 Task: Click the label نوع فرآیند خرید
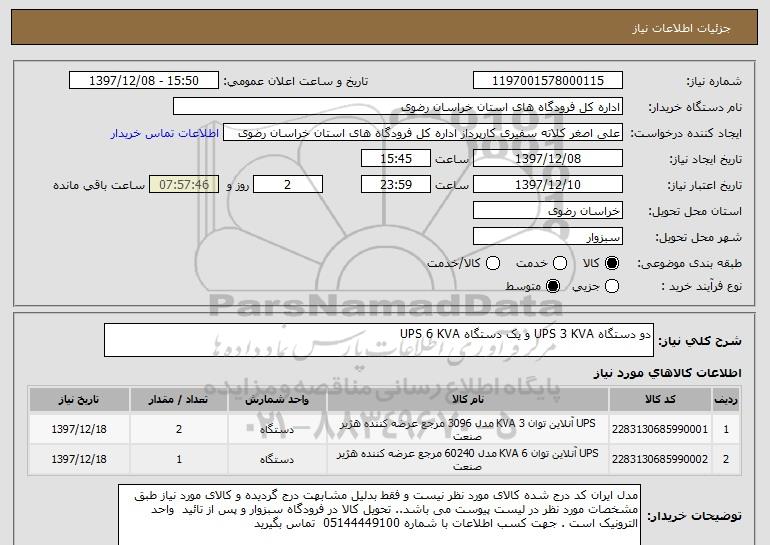(701, 286)
